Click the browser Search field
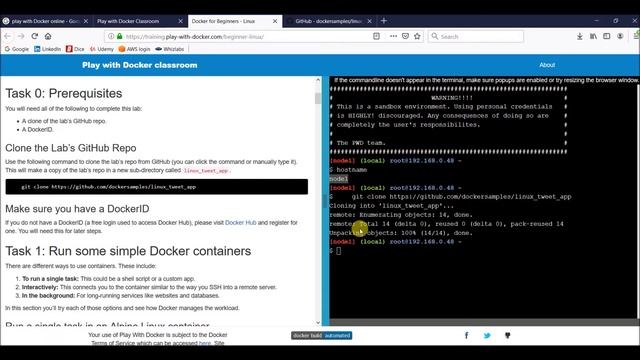Viewport: 640px width, 360px height. click(x=476, y=36)
